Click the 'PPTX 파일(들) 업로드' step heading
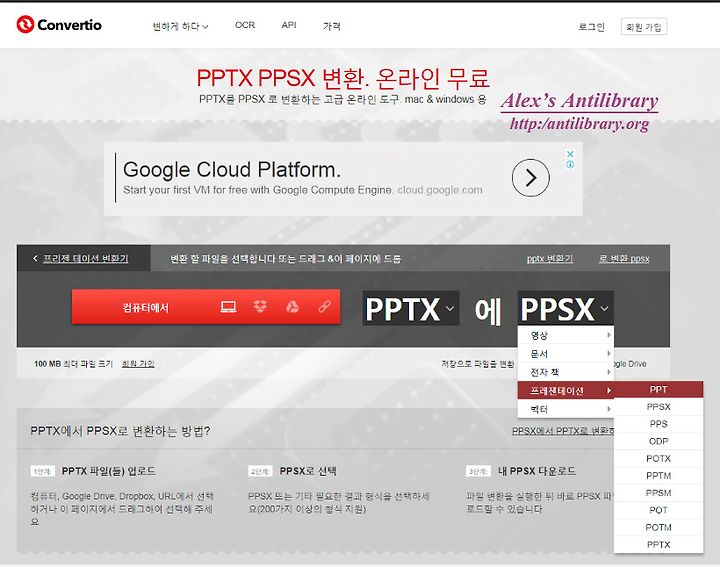 (108, 471)
